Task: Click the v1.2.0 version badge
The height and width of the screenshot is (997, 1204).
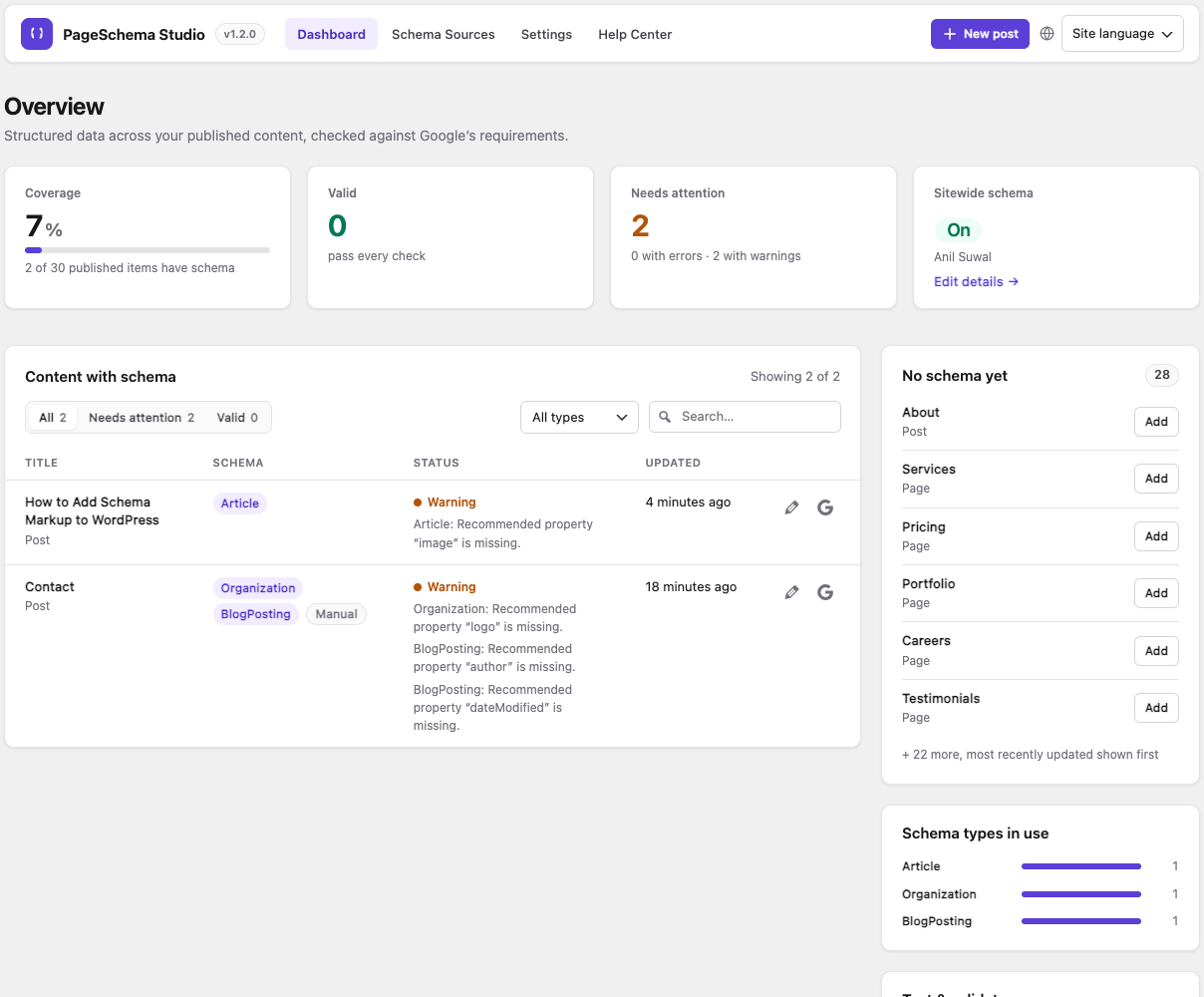Action: pos(240,34)
